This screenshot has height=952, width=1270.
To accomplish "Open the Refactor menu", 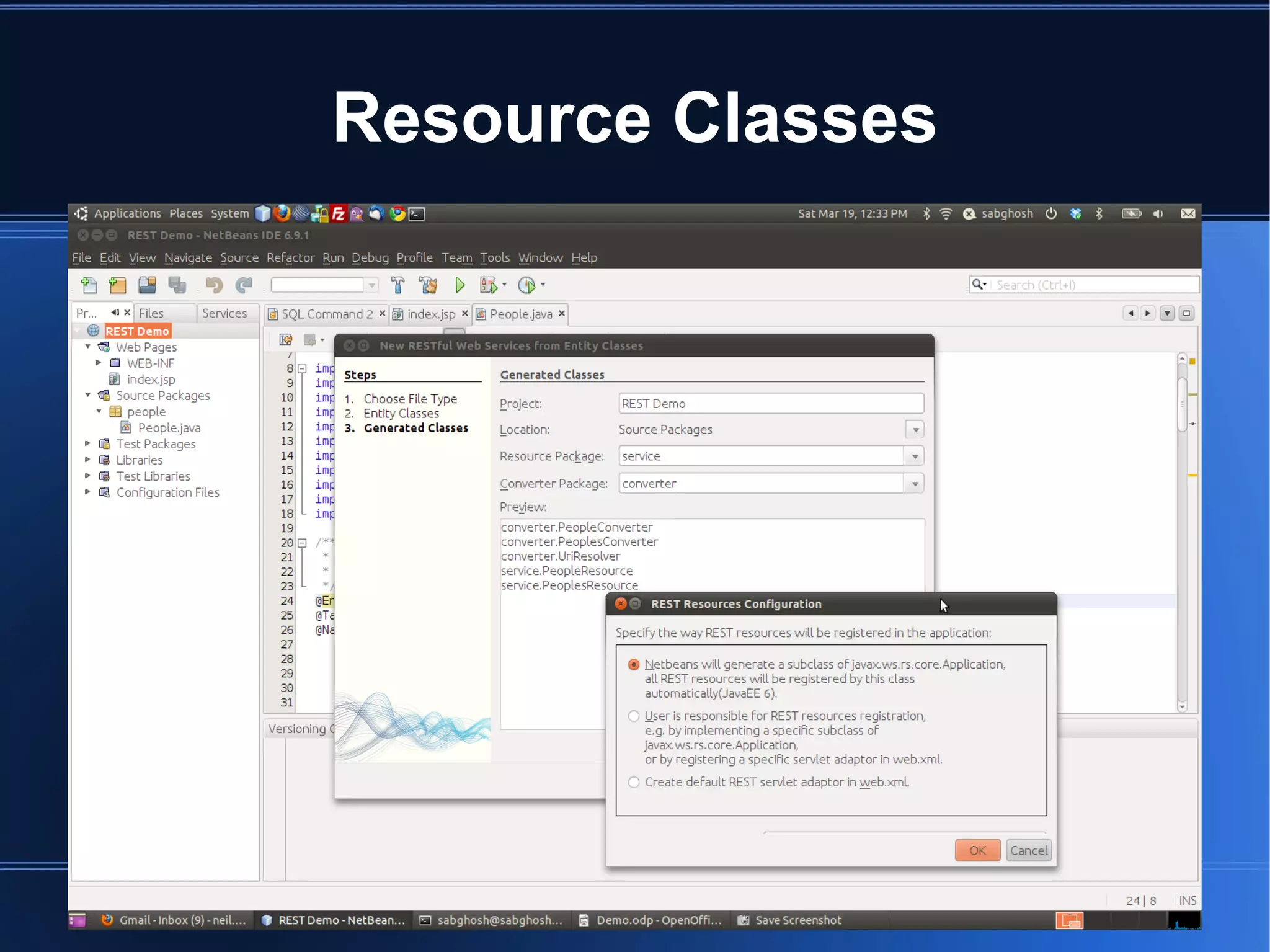I will click(290, 258).
